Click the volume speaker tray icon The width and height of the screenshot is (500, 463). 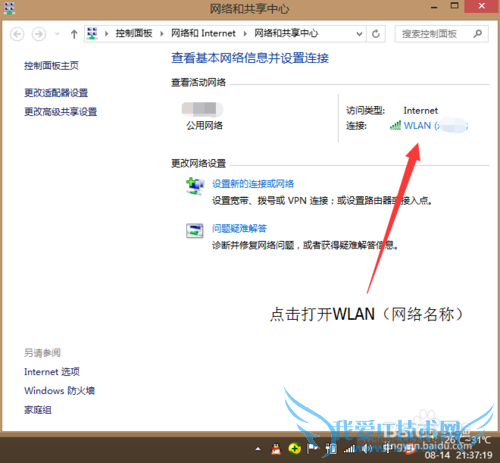tap(367, 449)
